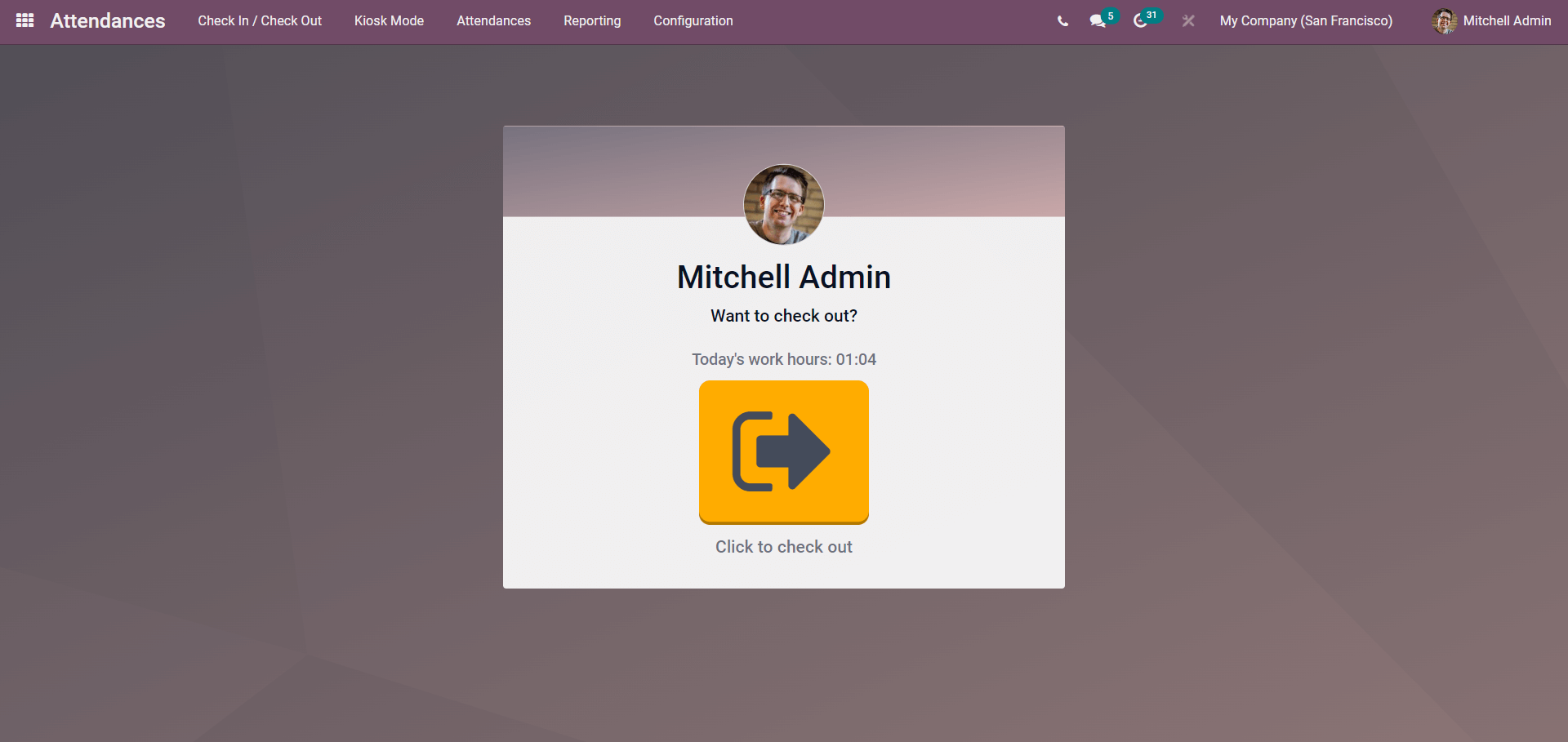Open the Reporting menu
Screen dimensions: 1568x742
(x=592, y=20)
